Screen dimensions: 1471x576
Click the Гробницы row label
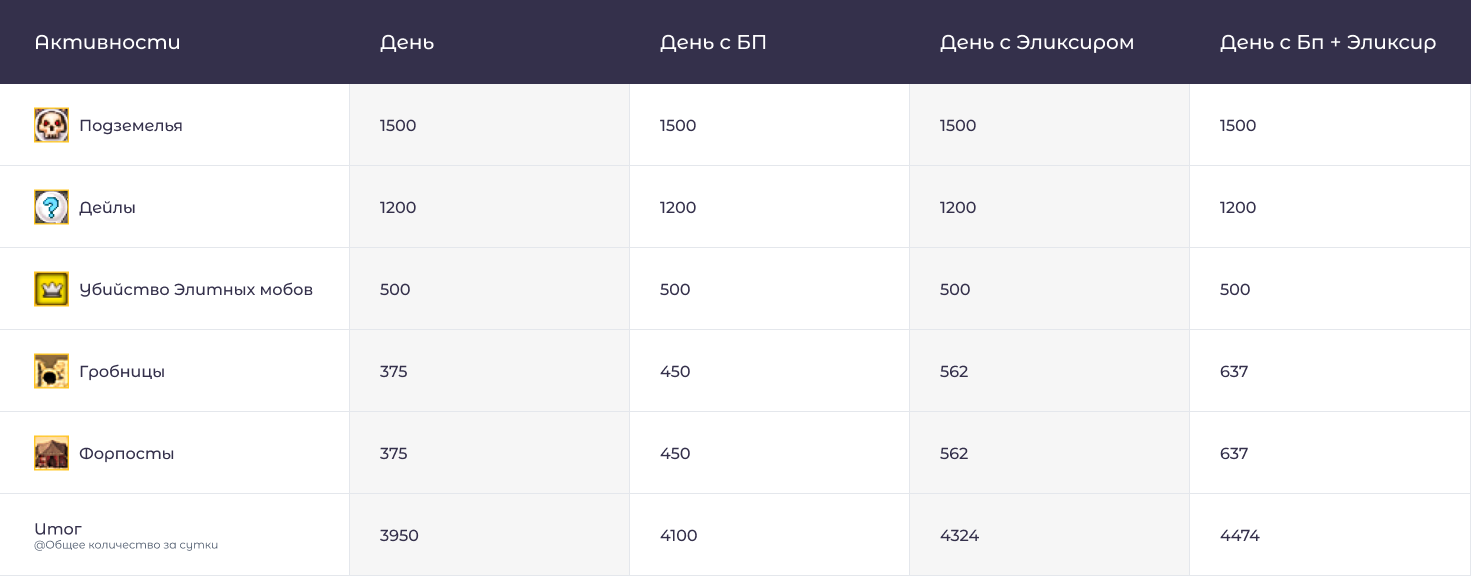[x=122, y=372]
